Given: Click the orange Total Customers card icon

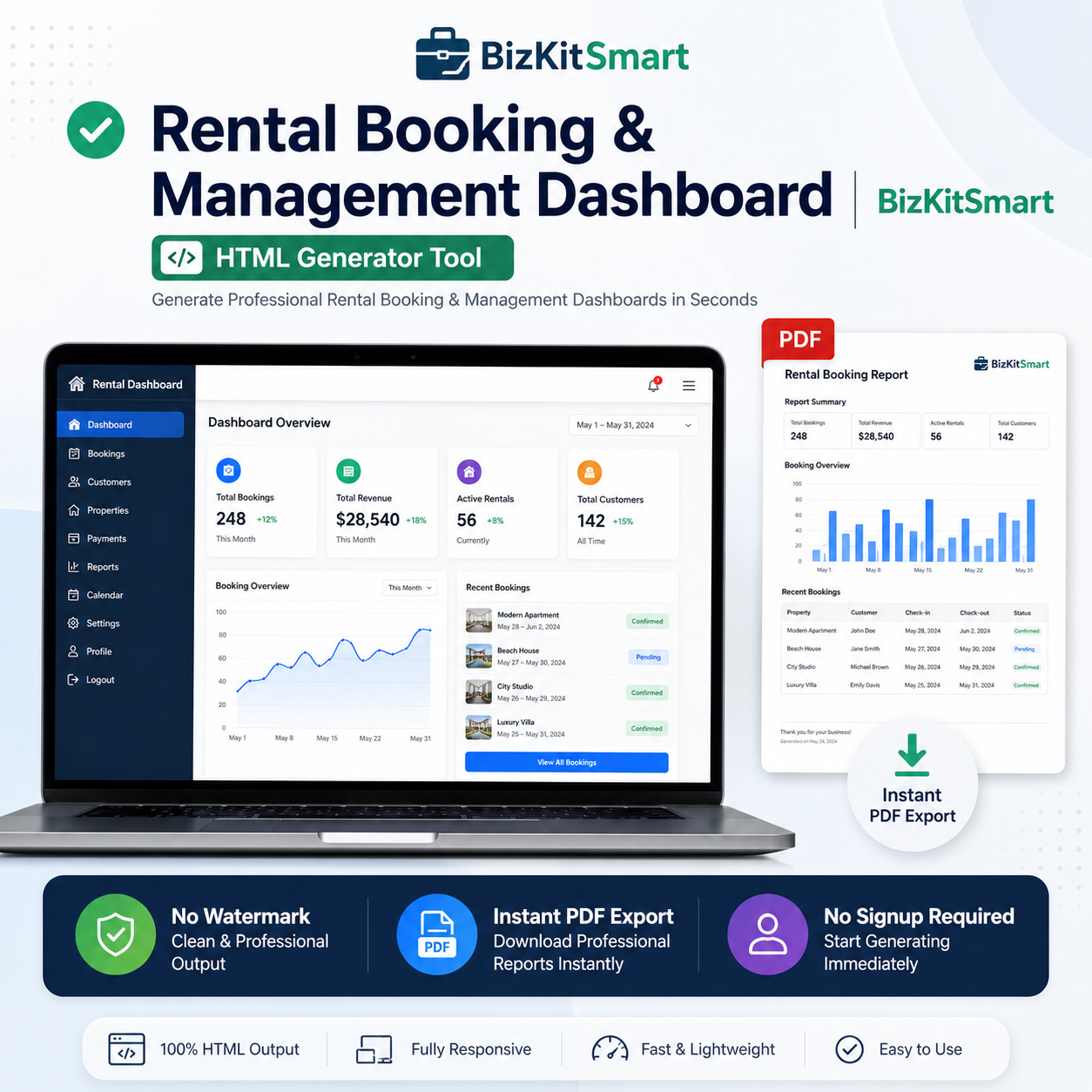Looking at the screenshot, I should click(590, 473).
